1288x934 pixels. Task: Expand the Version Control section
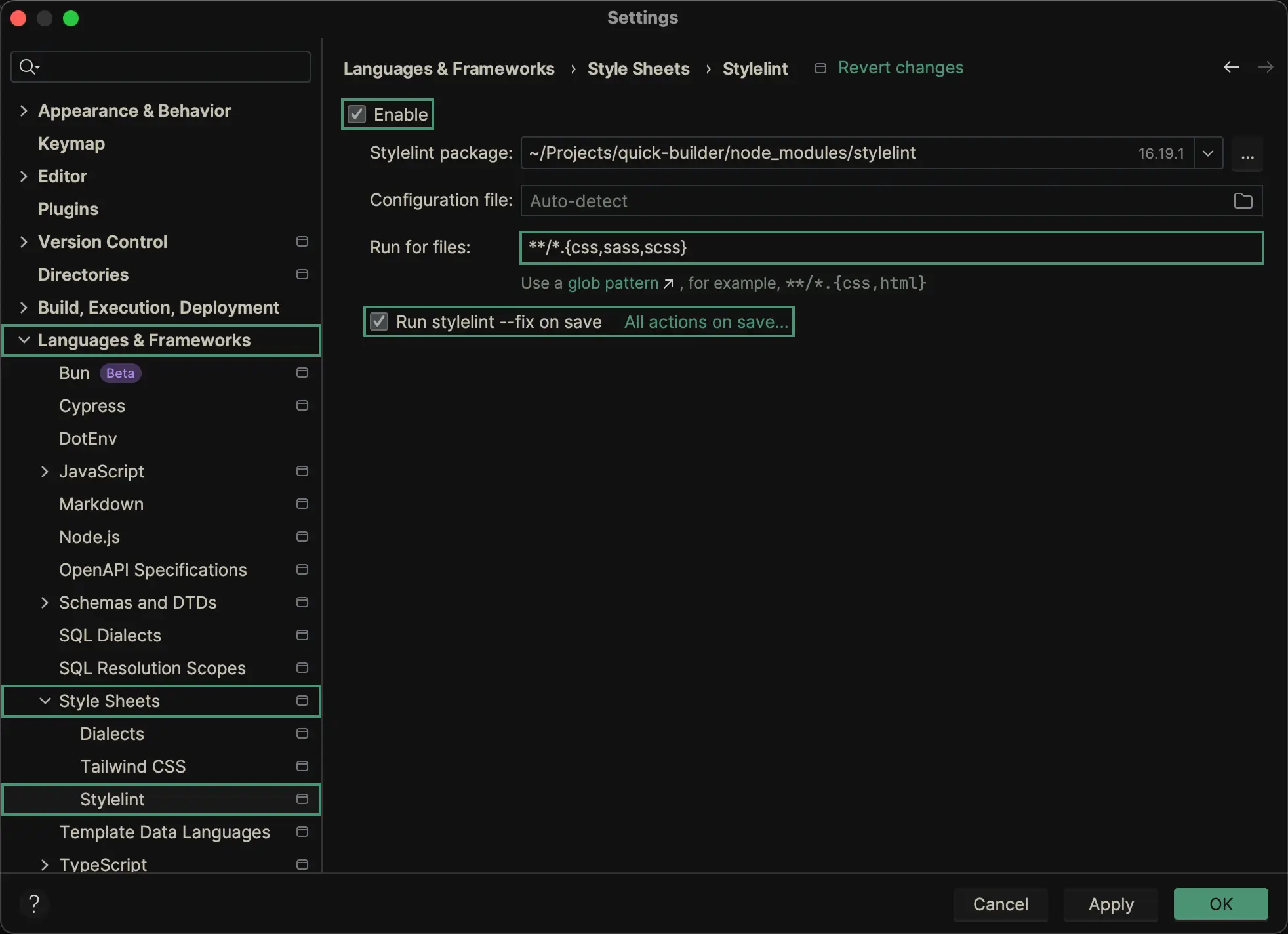point(24,241)
